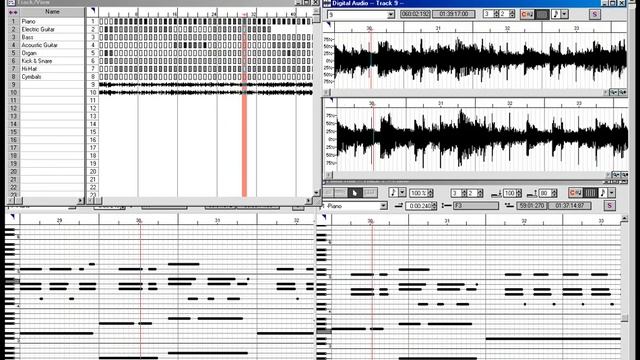Toggle the red Ch button in piano roll toolbar
Screen dimensions: 640x360
pos(575,193)
